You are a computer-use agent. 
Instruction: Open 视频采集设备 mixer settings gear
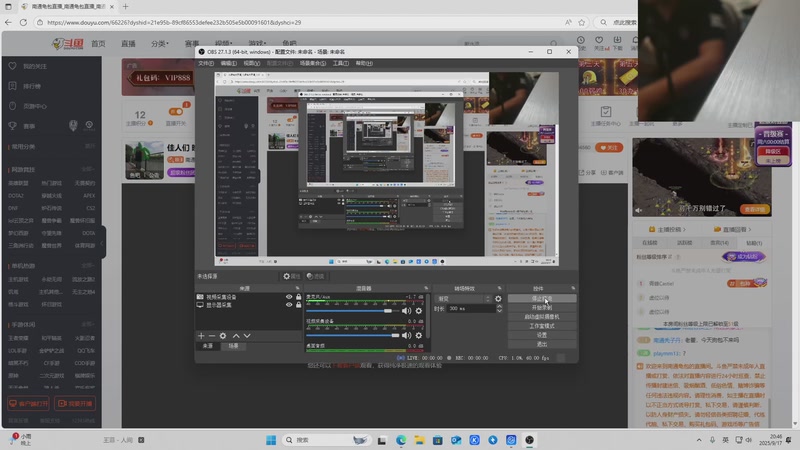coord(419,335)
